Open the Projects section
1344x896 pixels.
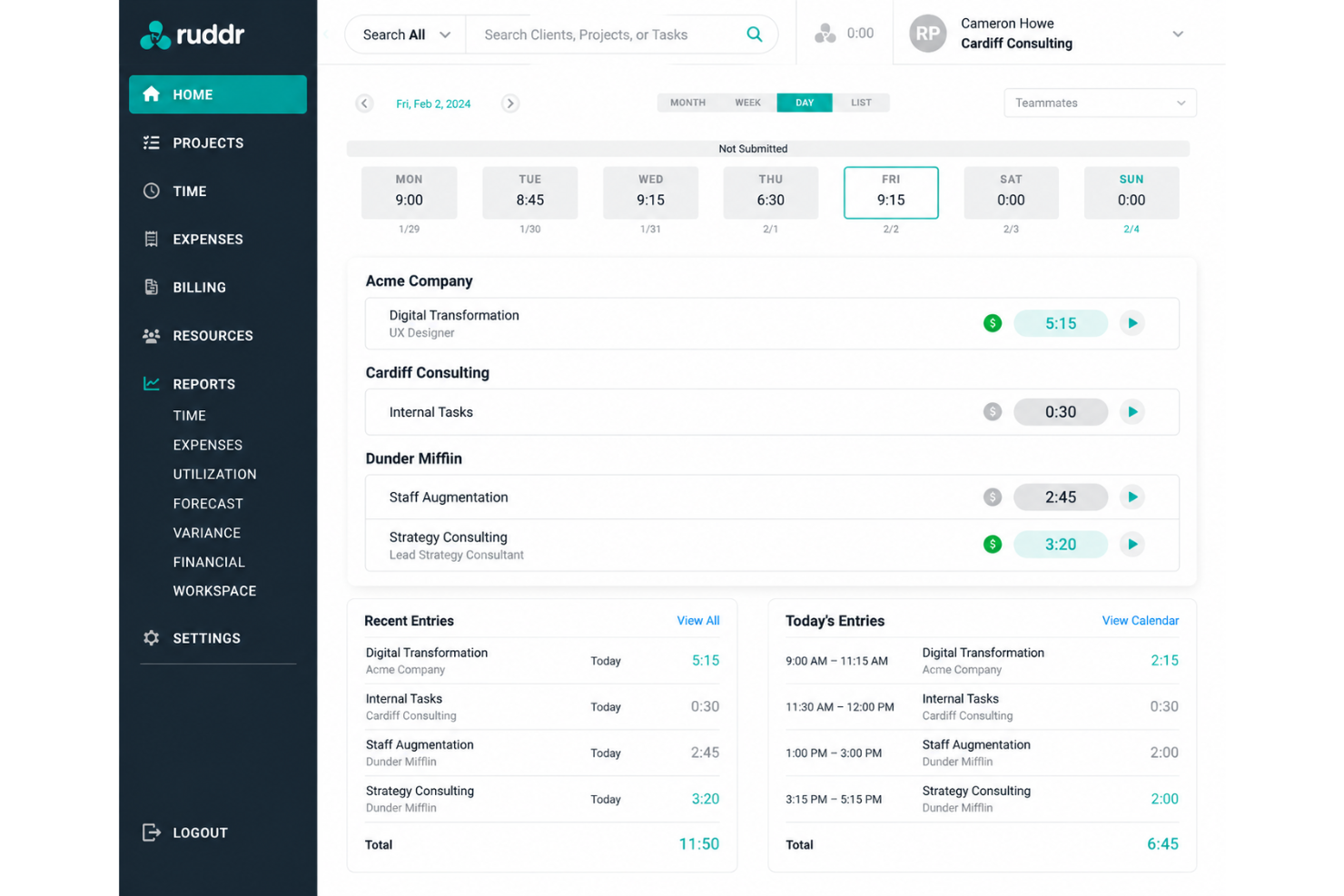pyautogui.click(x=208, y=143)
